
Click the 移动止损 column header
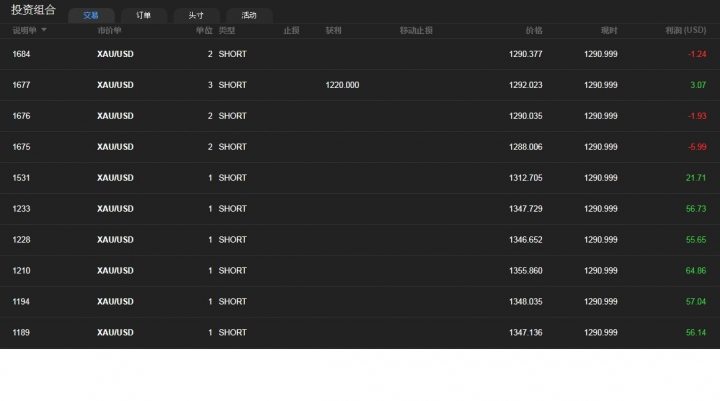point(416,30)
